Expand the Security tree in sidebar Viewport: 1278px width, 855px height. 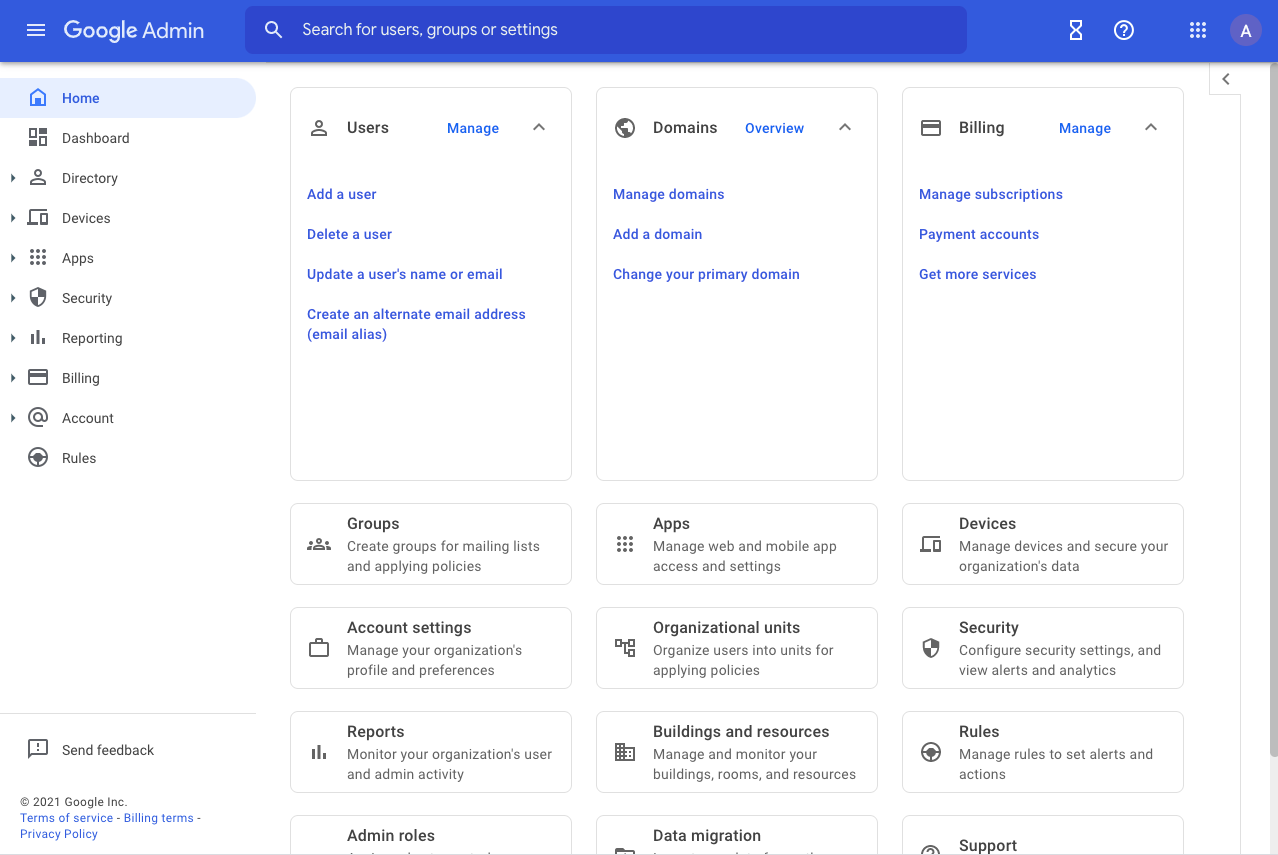click(x=13, y=298)
